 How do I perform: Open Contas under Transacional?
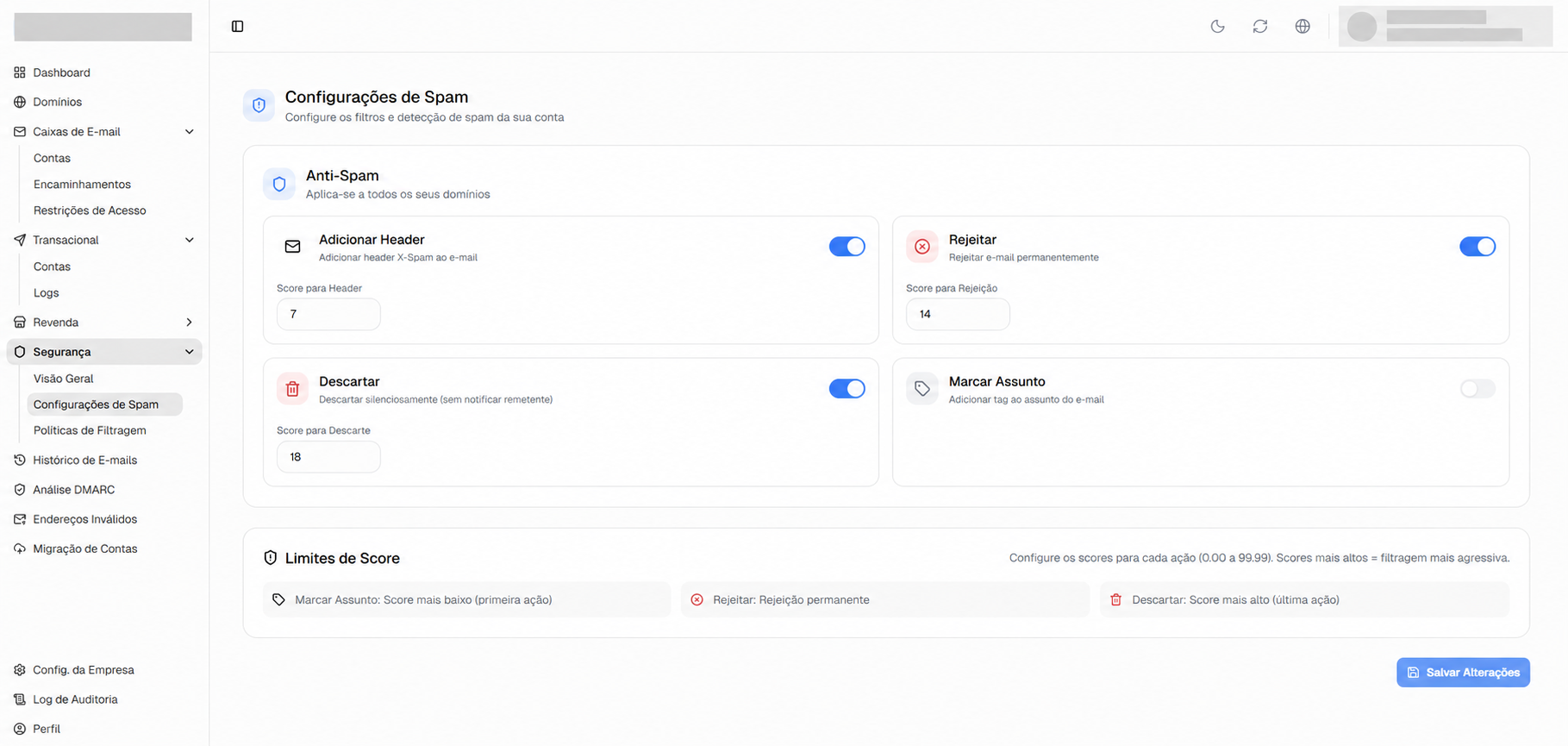[52, 266]
